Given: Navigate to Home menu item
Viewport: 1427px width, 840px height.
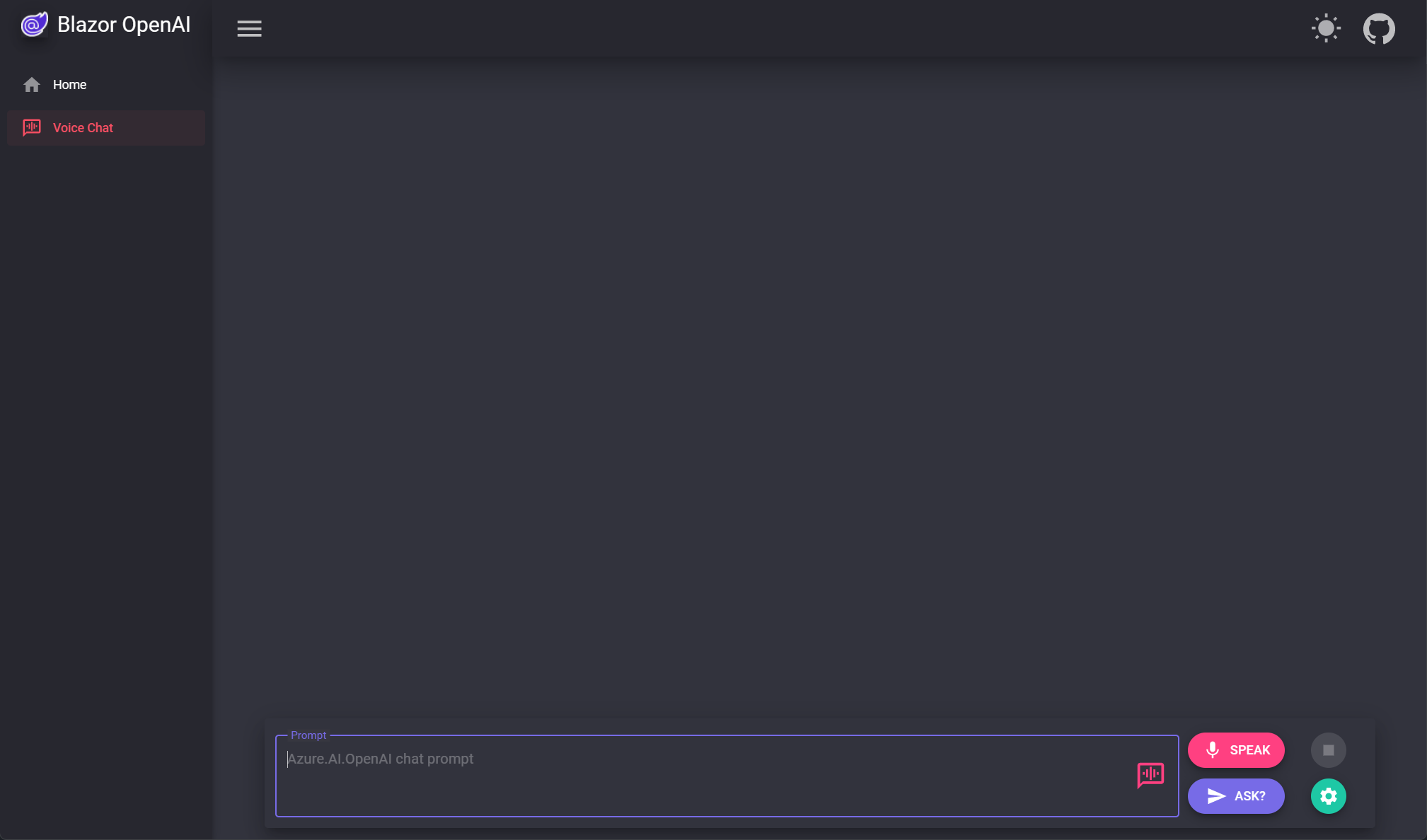Looking at the screenshot, I should point(69,84).
